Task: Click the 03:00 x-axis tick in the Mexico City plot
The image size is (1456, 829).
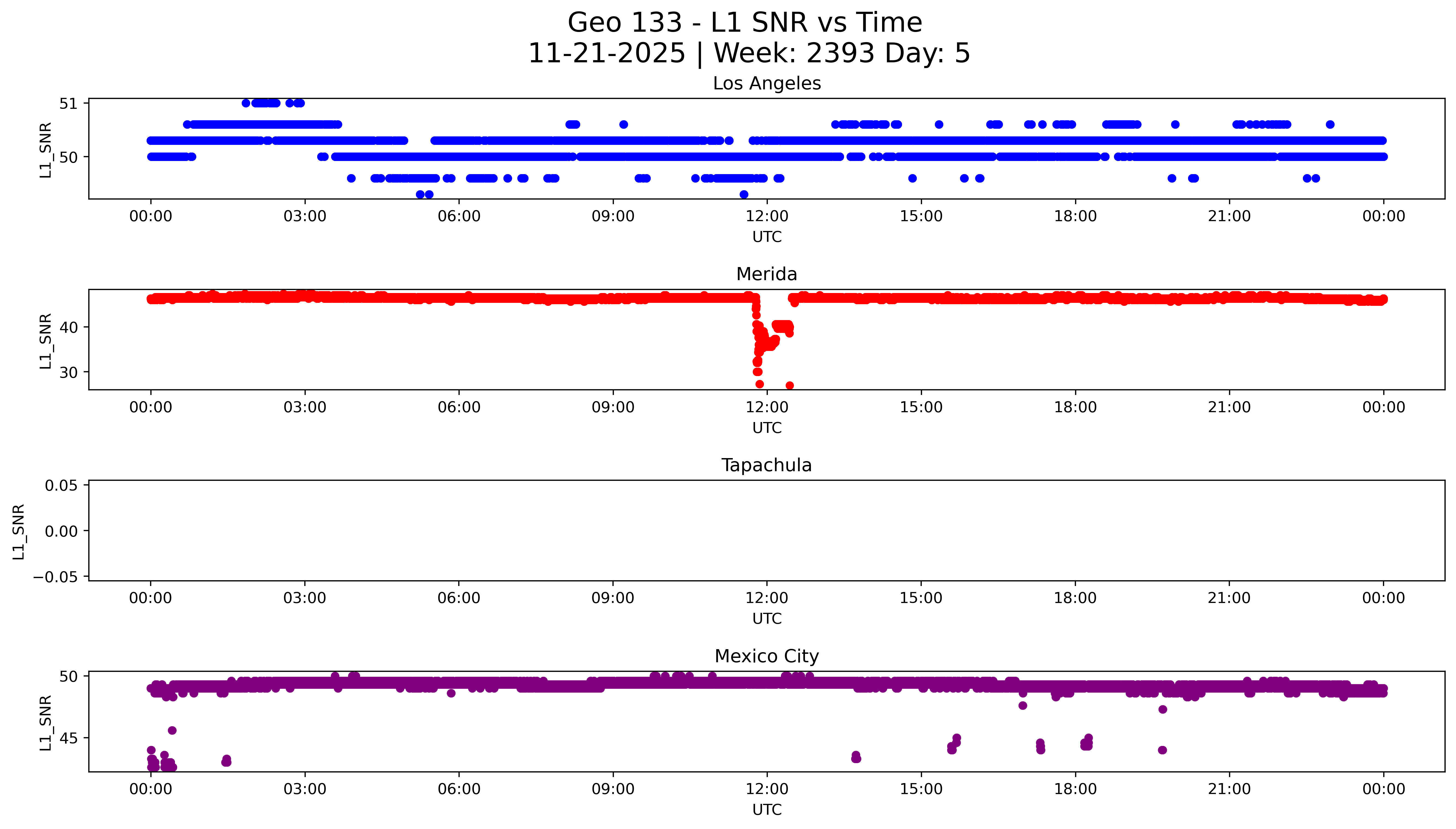Action: (305, 789)
